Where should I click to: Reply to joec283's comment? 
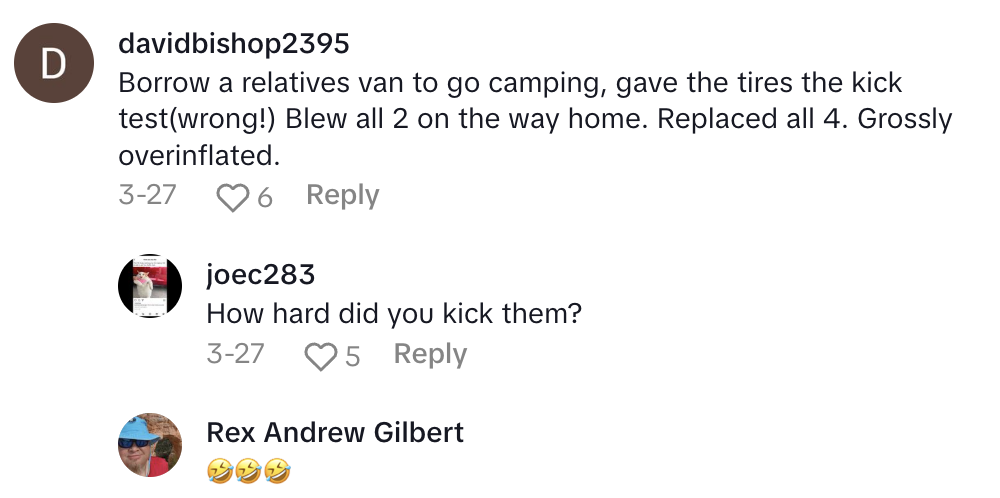[430, 355]
